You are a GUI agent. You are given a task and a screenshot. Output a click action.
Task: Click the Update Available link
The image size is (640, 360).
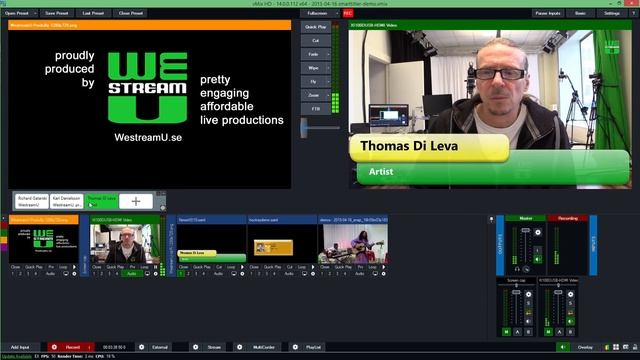tap(17, 356)
